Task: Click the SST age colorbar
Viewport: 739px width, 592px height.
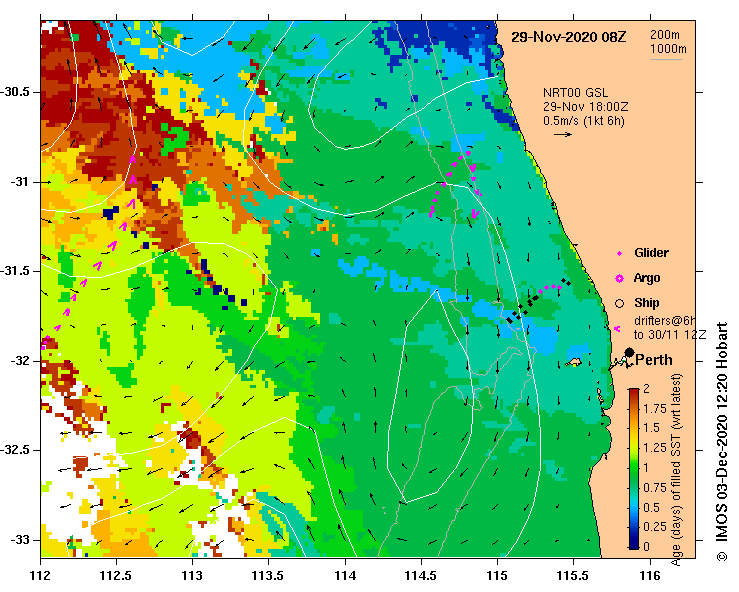Action: 634,469
